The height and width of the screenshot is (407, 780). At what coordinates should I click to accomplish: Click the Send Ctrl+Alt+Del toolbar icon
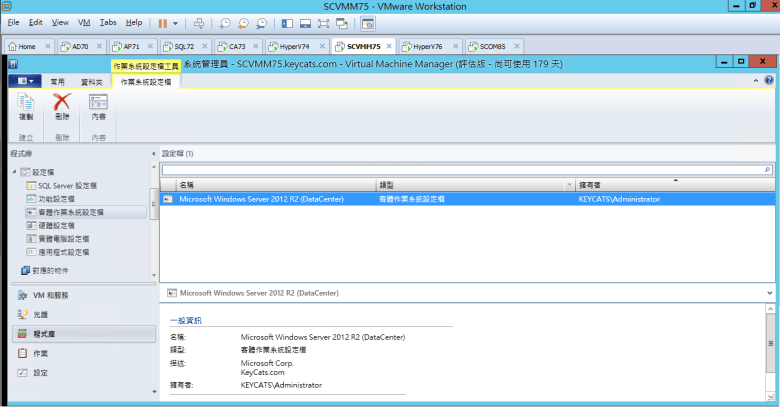199,22
